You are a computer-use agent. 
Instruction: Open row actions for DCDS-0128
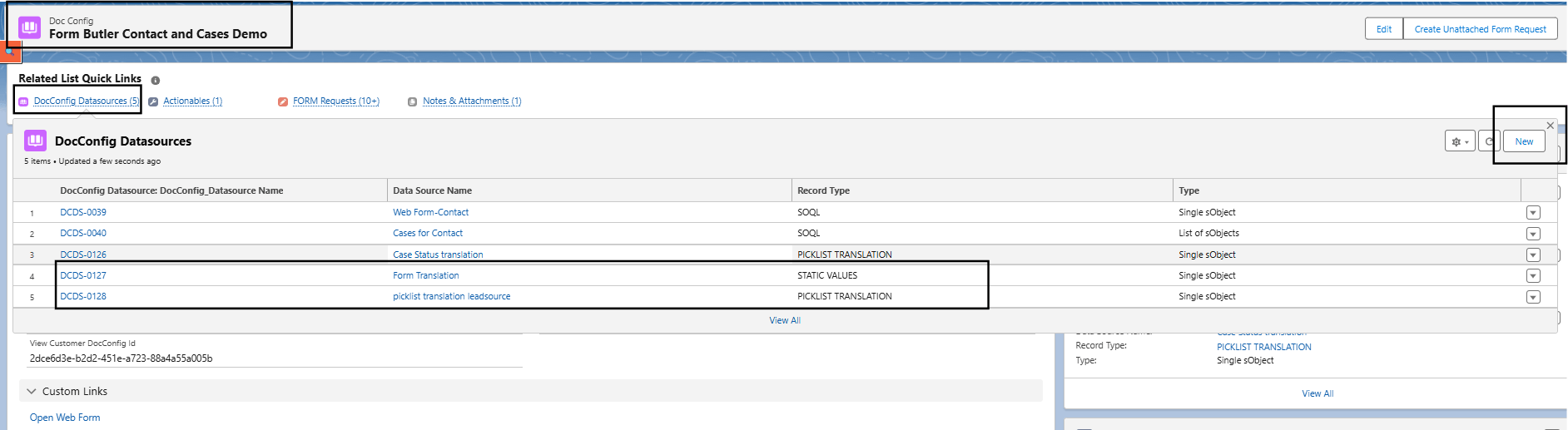click(1533, 297)
